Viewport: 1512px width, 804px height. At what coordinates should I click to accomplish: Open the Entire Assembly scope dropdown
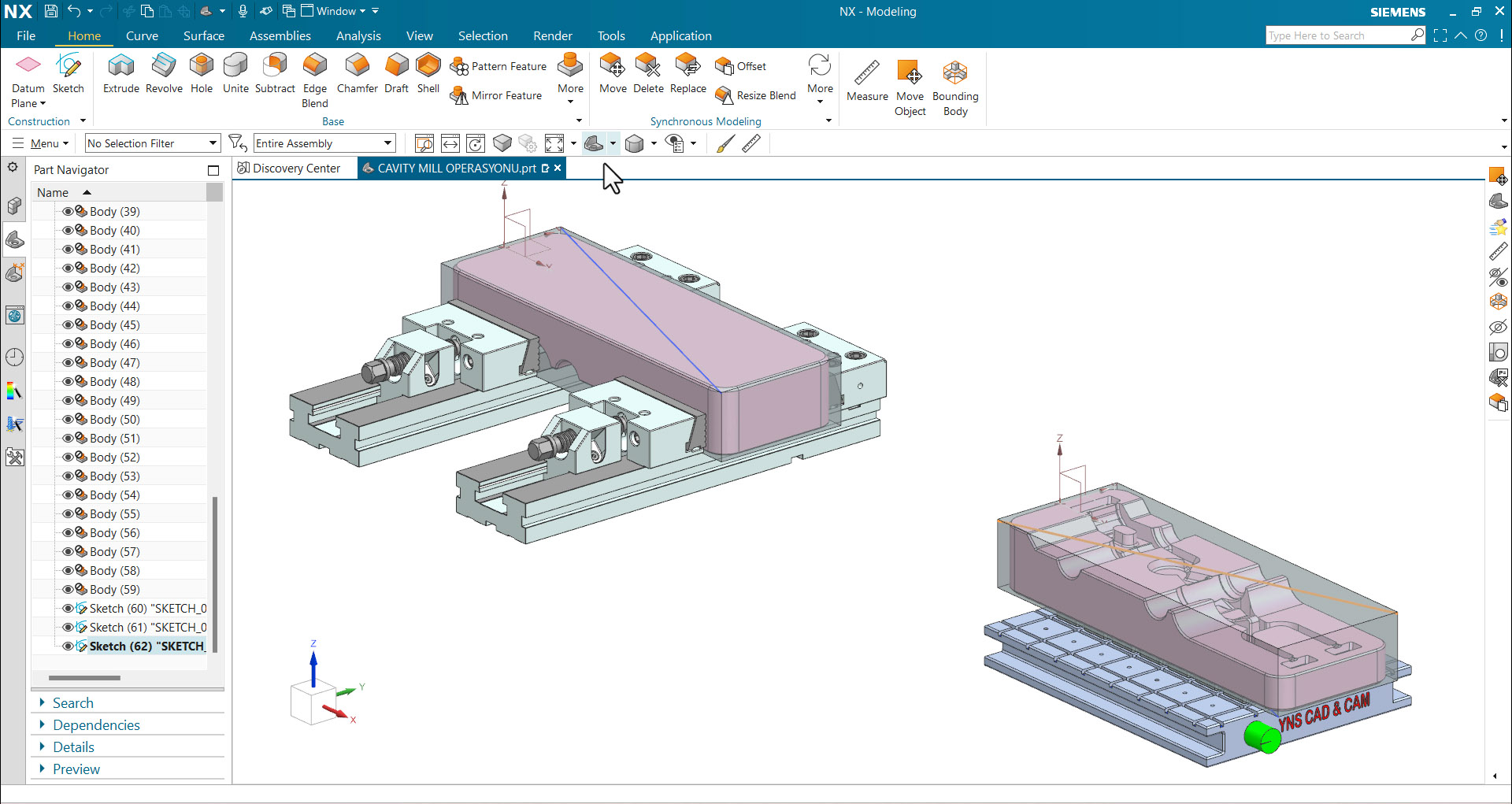coord(385,143)
